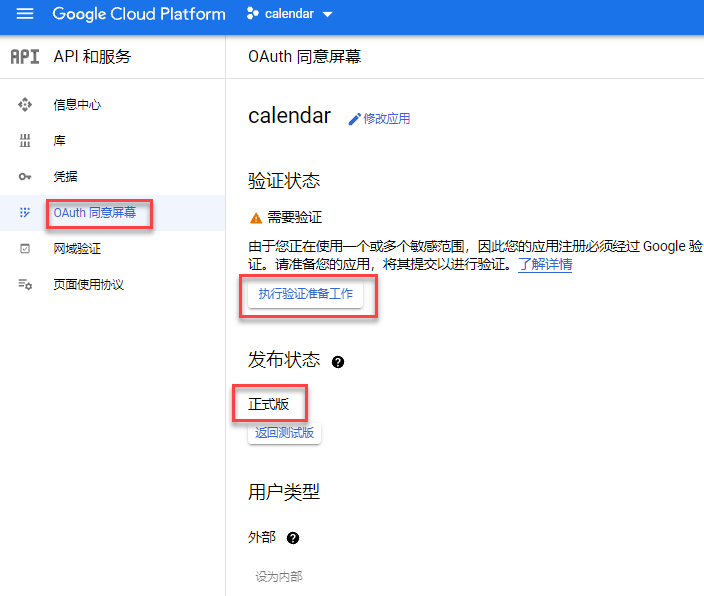Click the 外部 user type text
Screen dimensions: 704x596
pos(262,537)
